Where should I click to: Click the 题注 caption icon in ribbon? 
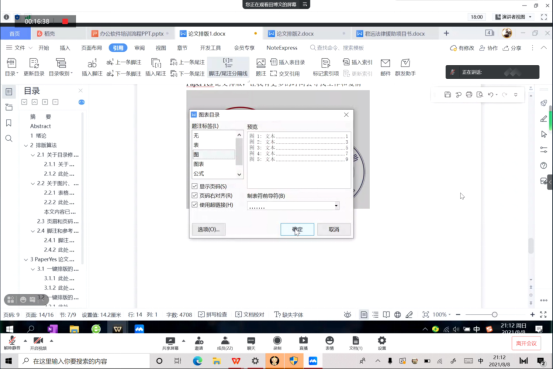pos(261,63)
